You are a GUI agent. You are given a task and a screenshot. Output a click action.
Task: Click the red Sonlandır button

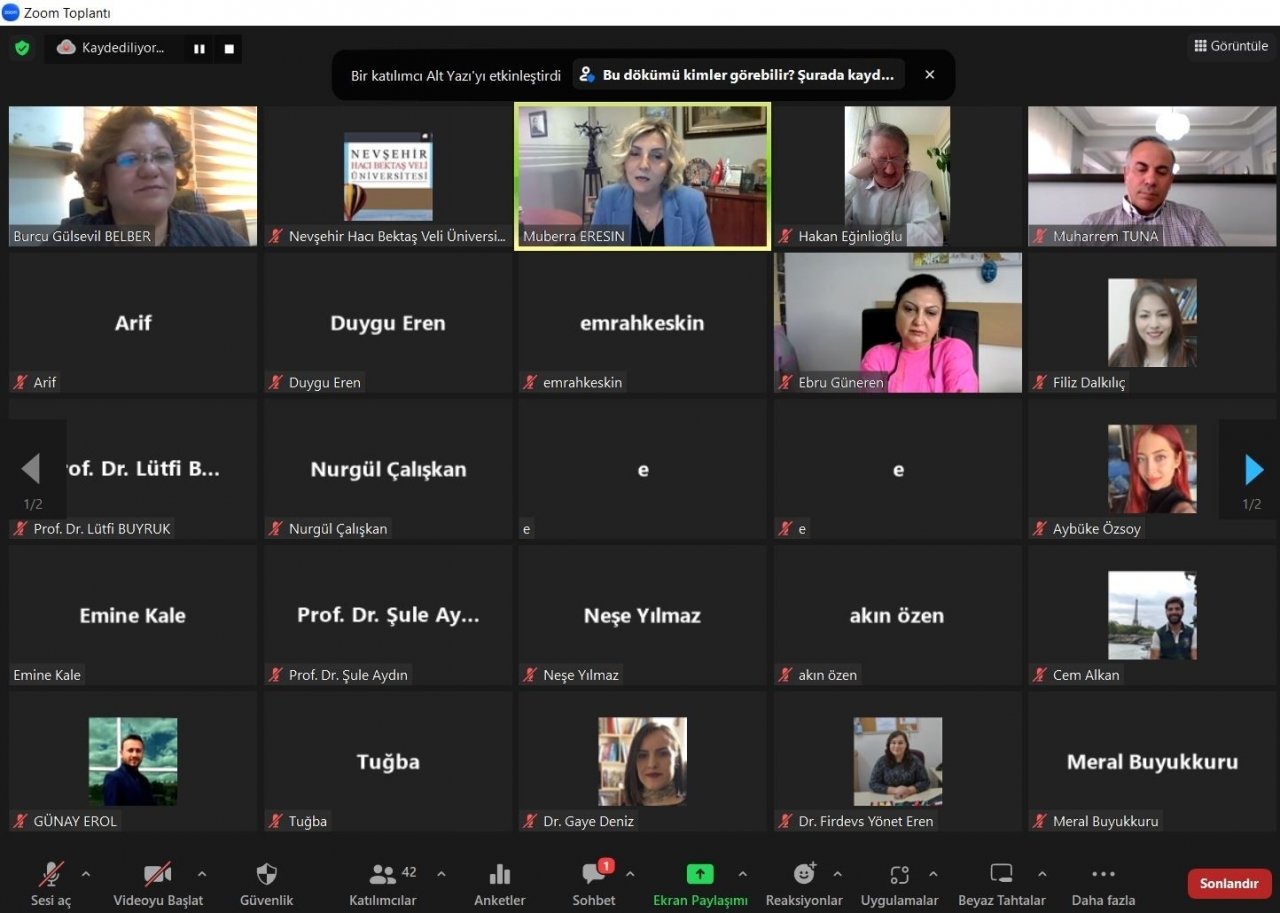coord(1229,883)
